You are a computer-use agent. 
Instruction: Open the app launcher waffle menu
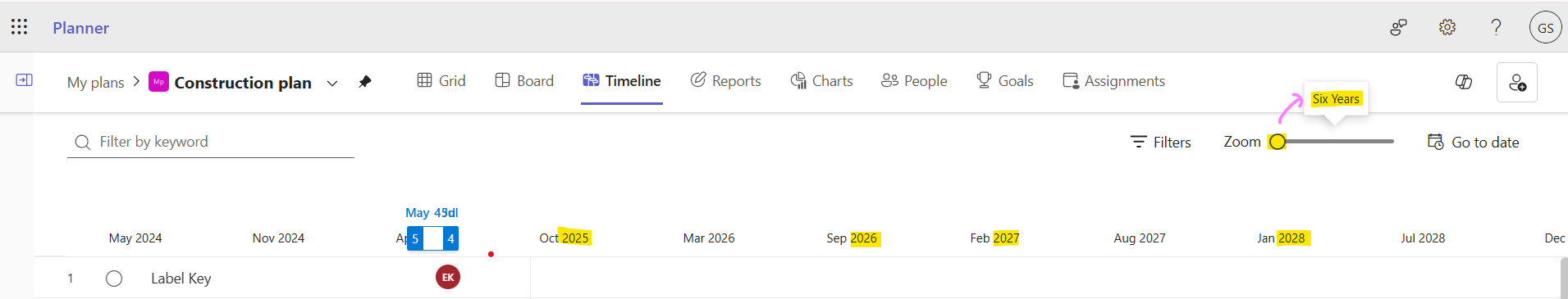click(x=19, y=27)
